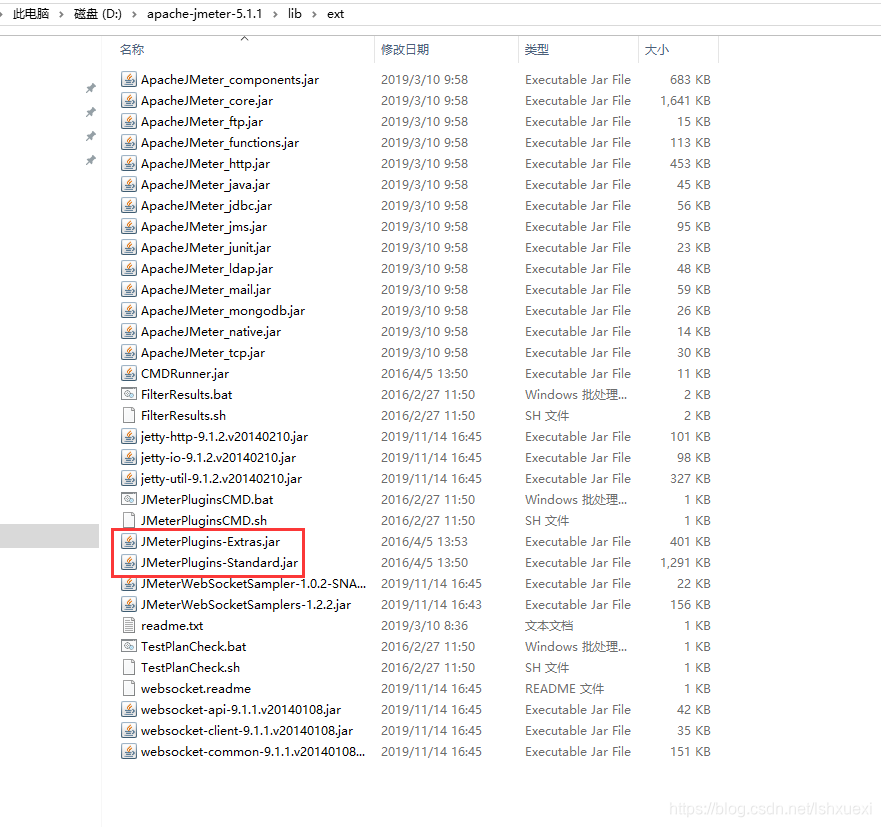
Task: Select the jetty-io-9.1.2.v20140210.jar file
Action: pyautogui.click(x=218, y=458)
